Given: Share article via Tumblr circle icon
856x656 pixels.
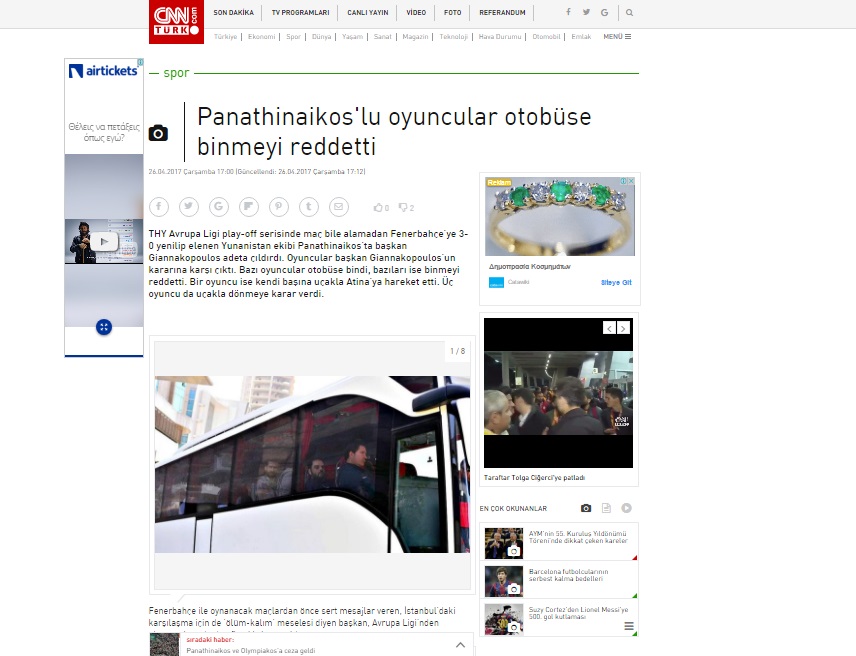Looking at the screenshot, I should (309, 206).
